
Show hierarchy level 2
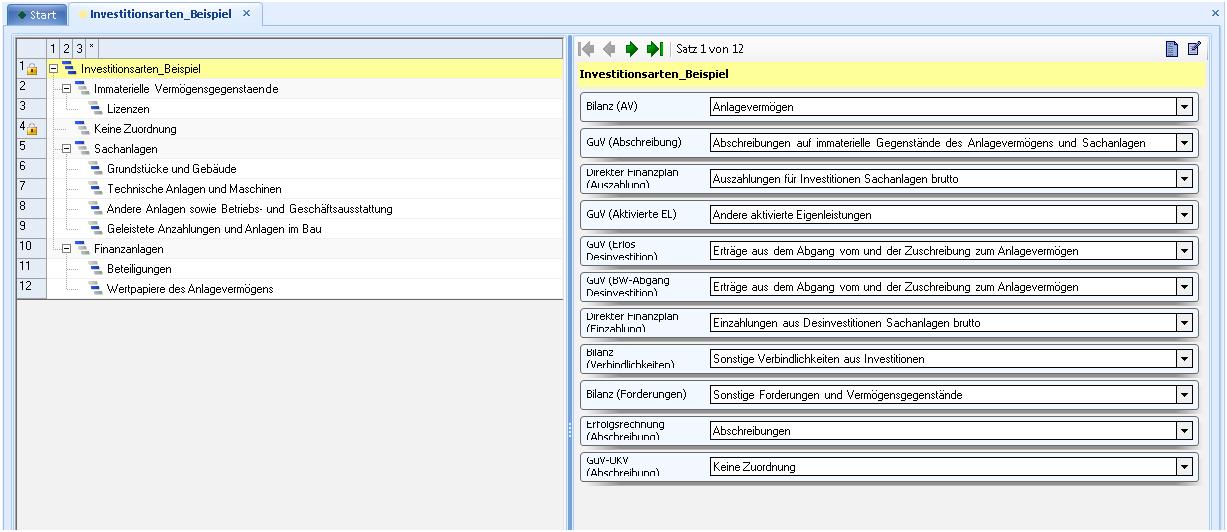tap(66, 48)
